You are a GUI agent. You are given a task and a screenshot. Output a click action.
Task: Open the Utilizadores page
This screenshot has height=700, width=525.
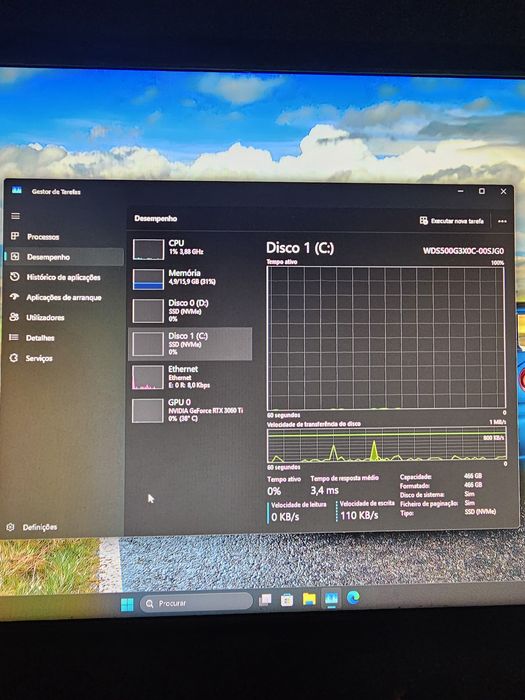pyautogui.click(x=45, y=317)
